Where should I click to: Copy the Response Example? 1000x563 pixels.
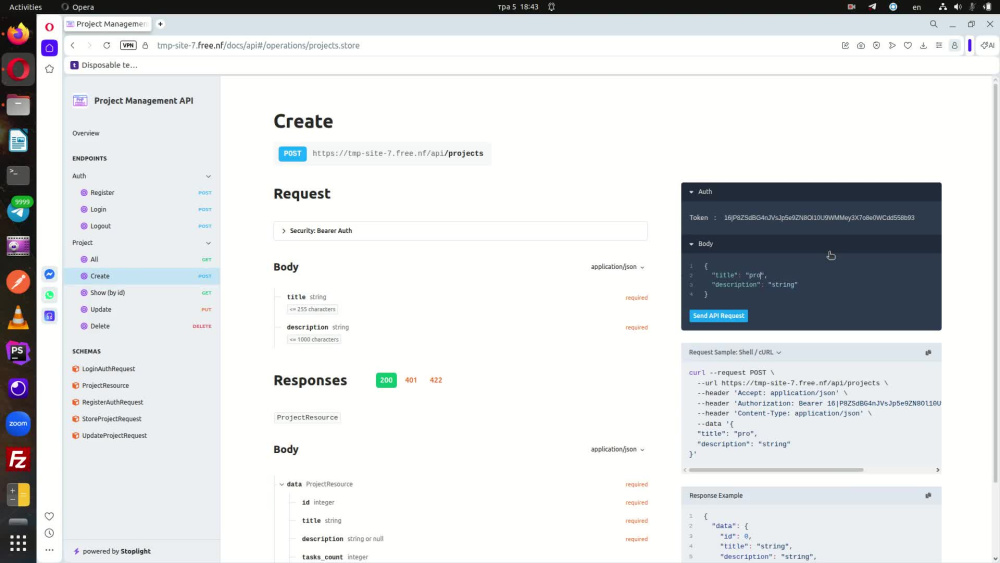tap(928, 495)
